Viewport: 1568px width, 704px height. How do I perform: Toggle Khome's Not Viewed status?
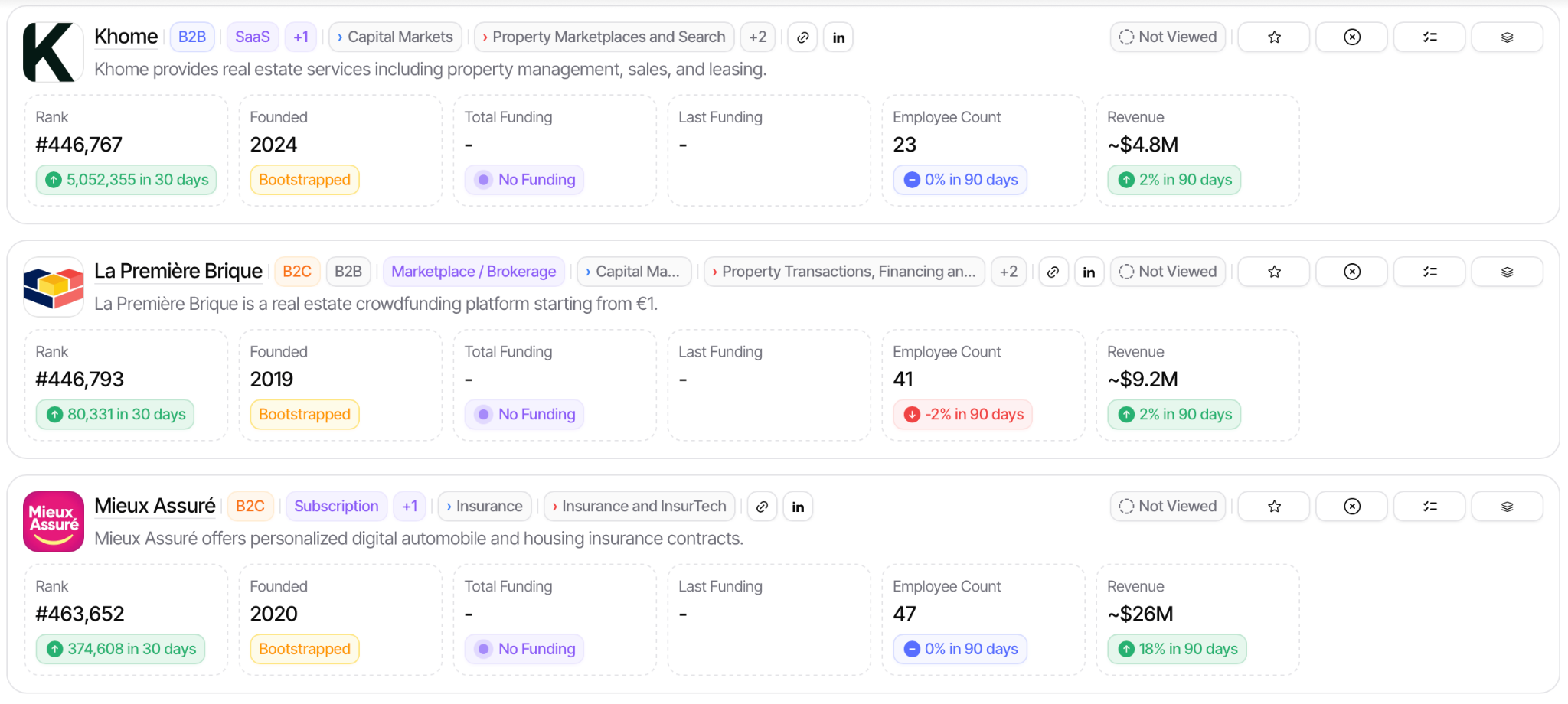tap(1168, 37)
